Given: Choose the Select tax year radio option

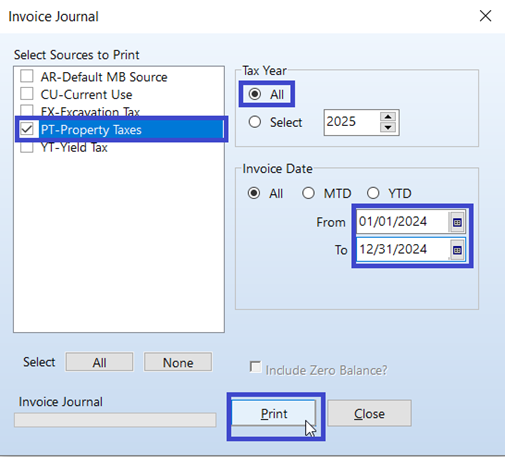Looking at the screenshot, I should 255,122.
